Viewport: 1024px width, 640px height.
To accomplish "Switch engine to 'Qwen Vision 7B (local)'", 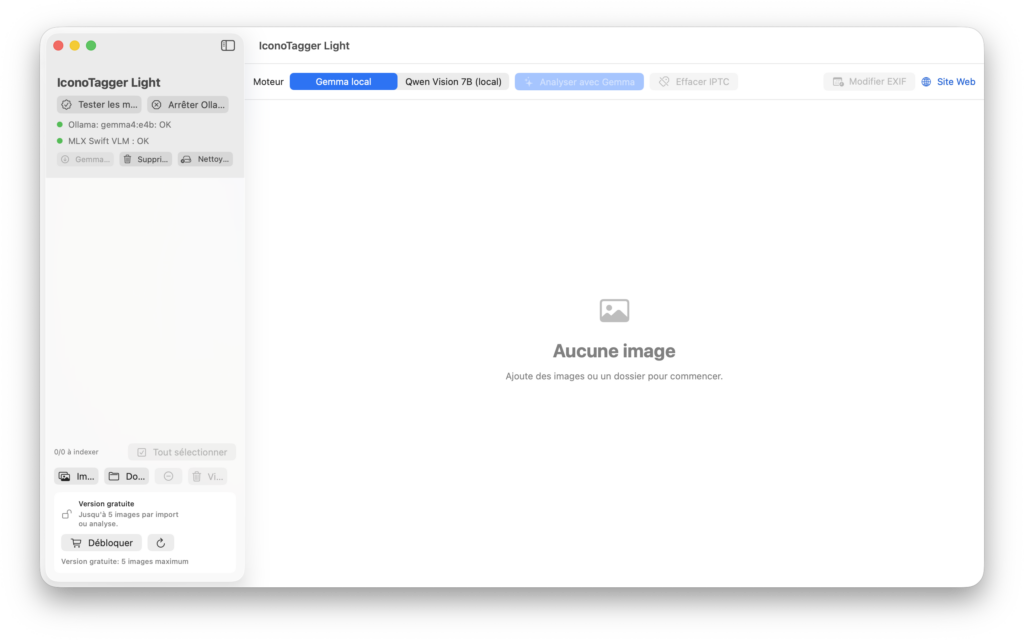I will click(x=453, y=82).
